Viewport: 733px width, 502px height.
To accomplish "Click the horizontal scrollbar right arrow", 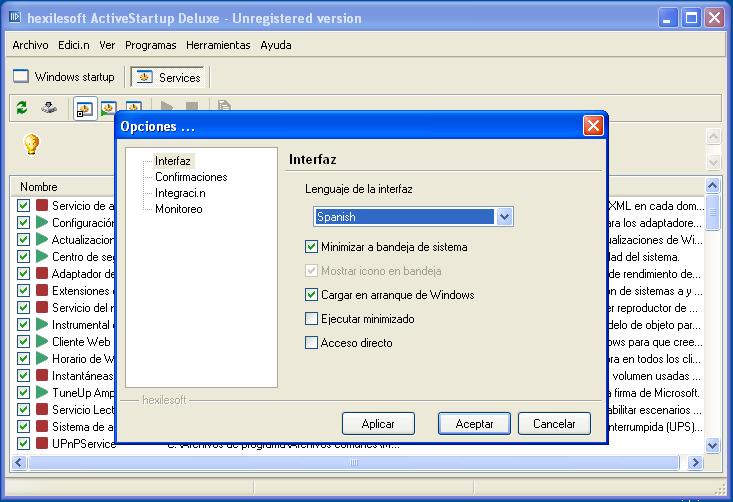I will (696, 463).
